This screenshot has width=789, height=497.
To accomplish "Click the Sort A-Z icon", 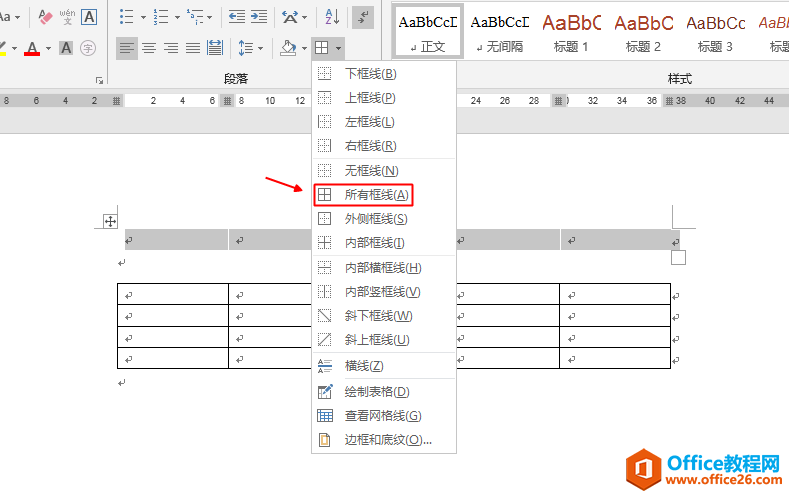I will click(332, 17).
